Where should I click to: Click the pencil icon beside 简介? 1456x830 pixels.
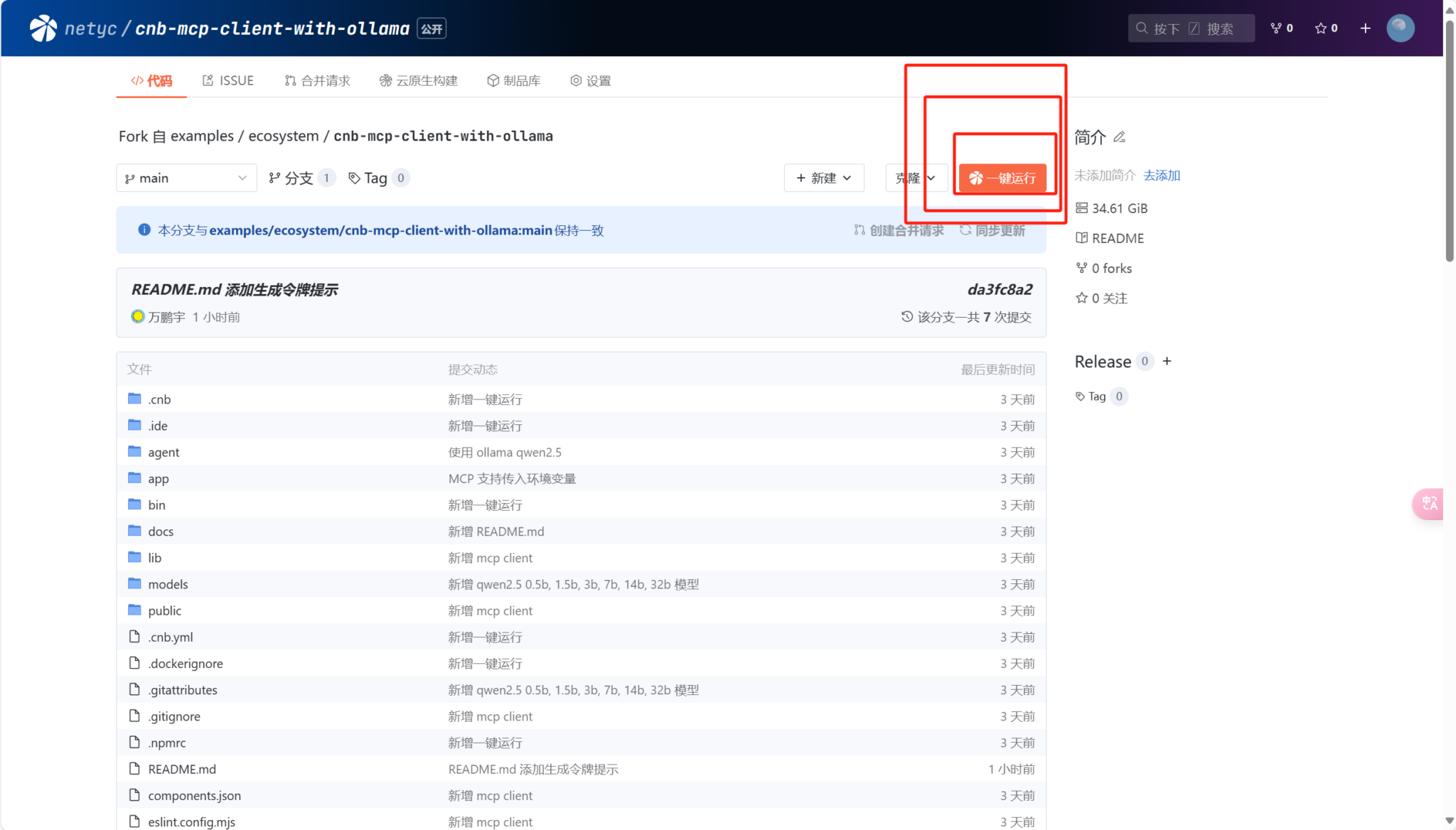pyautogui.click(x=1120, y=137)
